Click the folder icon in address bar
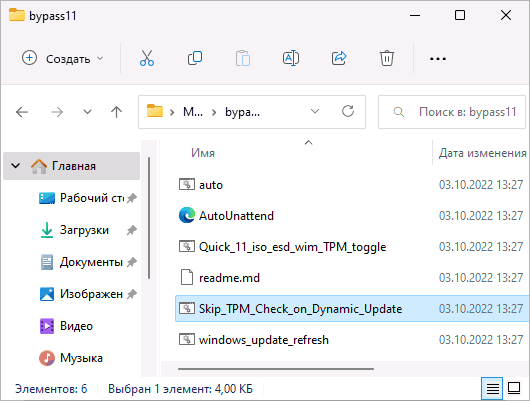This screenshot has width=530, height=401. click(x=155, y=111)
